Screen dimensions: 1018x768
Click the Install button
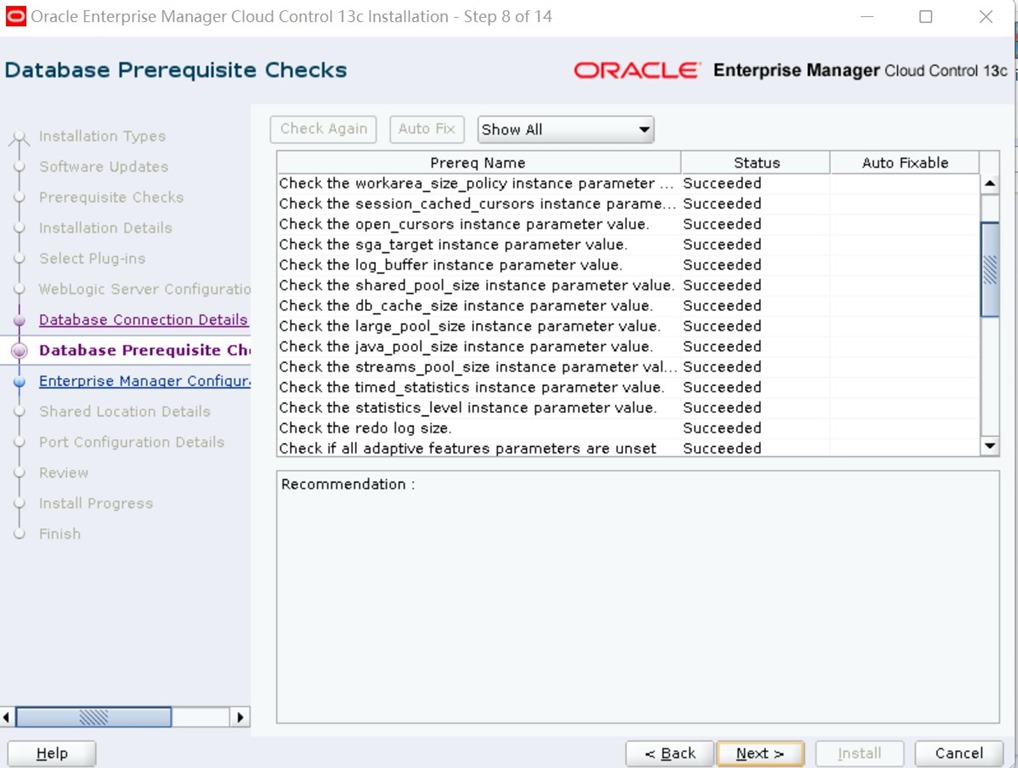(x=860, y=754)
